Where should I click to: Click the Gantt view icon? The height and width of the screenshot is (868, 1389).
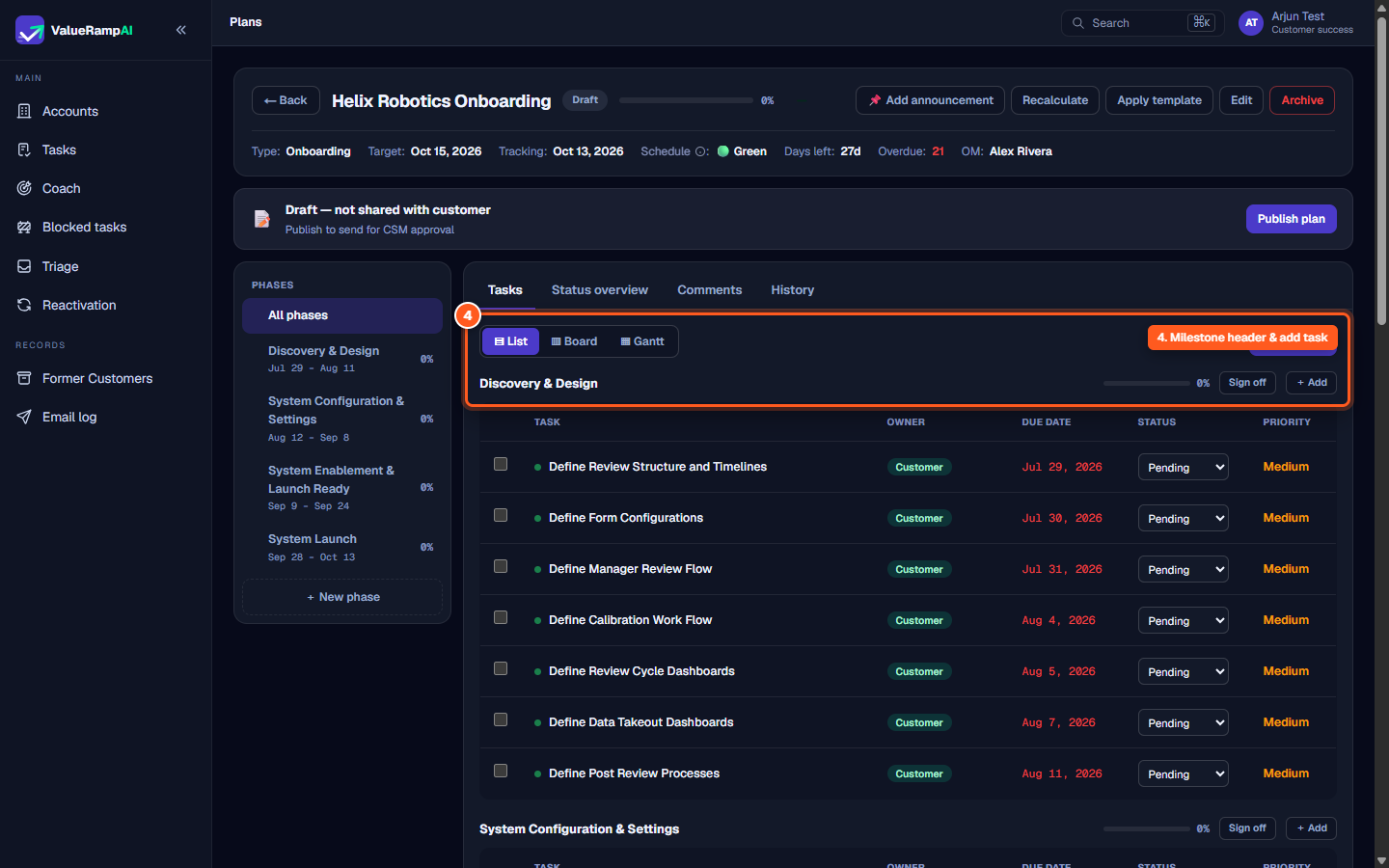(x=625, y=341)
